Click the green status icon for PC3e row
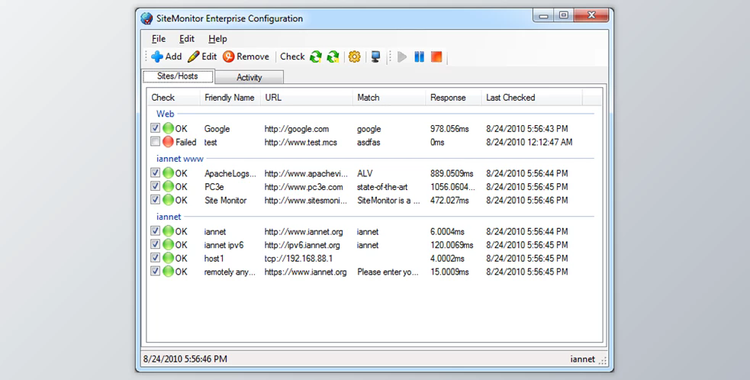 (x=168, y=186)
